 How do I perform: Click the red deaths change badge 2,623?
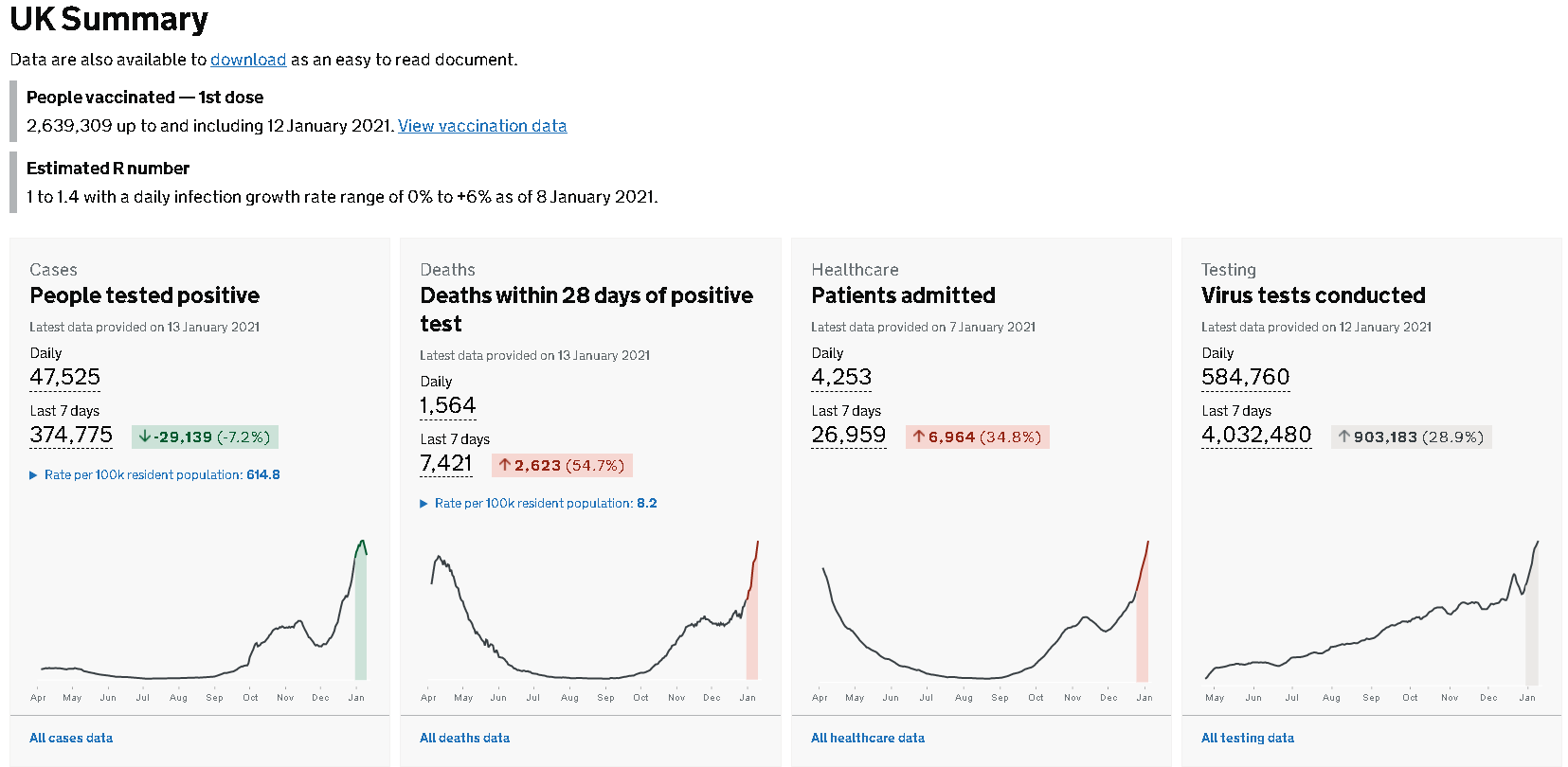[562, 465]
